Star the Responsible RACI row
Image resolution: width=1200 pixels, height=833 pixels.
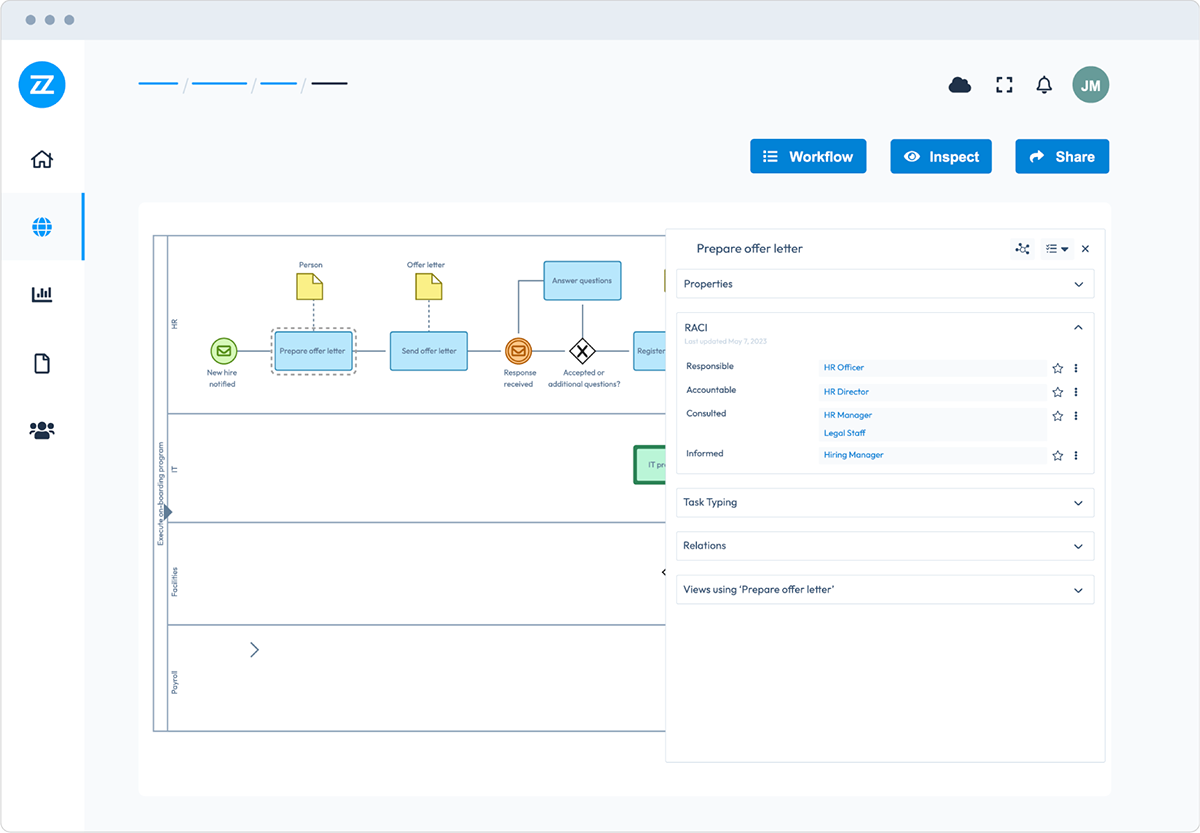1057,368
